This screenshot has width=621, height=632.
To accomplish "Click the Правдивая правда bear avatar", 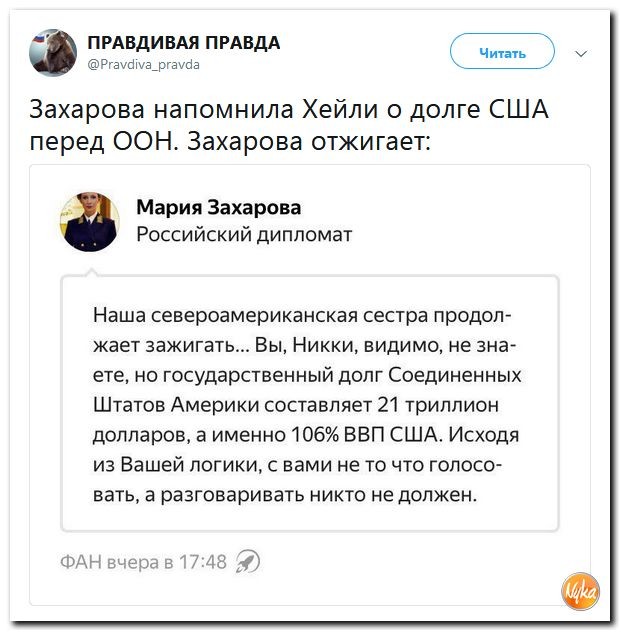I will [53, 51].
